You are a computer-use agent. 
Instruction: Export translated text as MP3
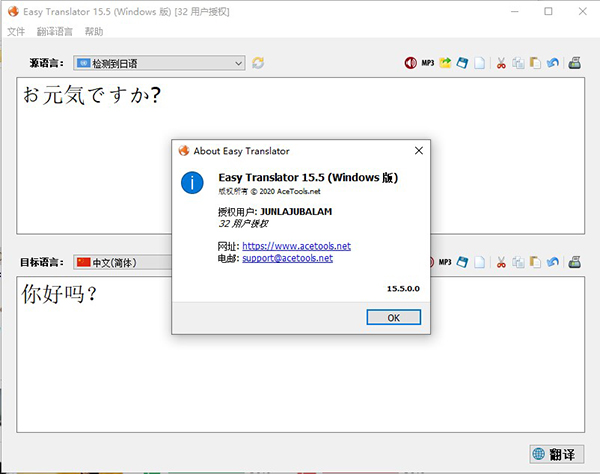click(x=445, y=262)
